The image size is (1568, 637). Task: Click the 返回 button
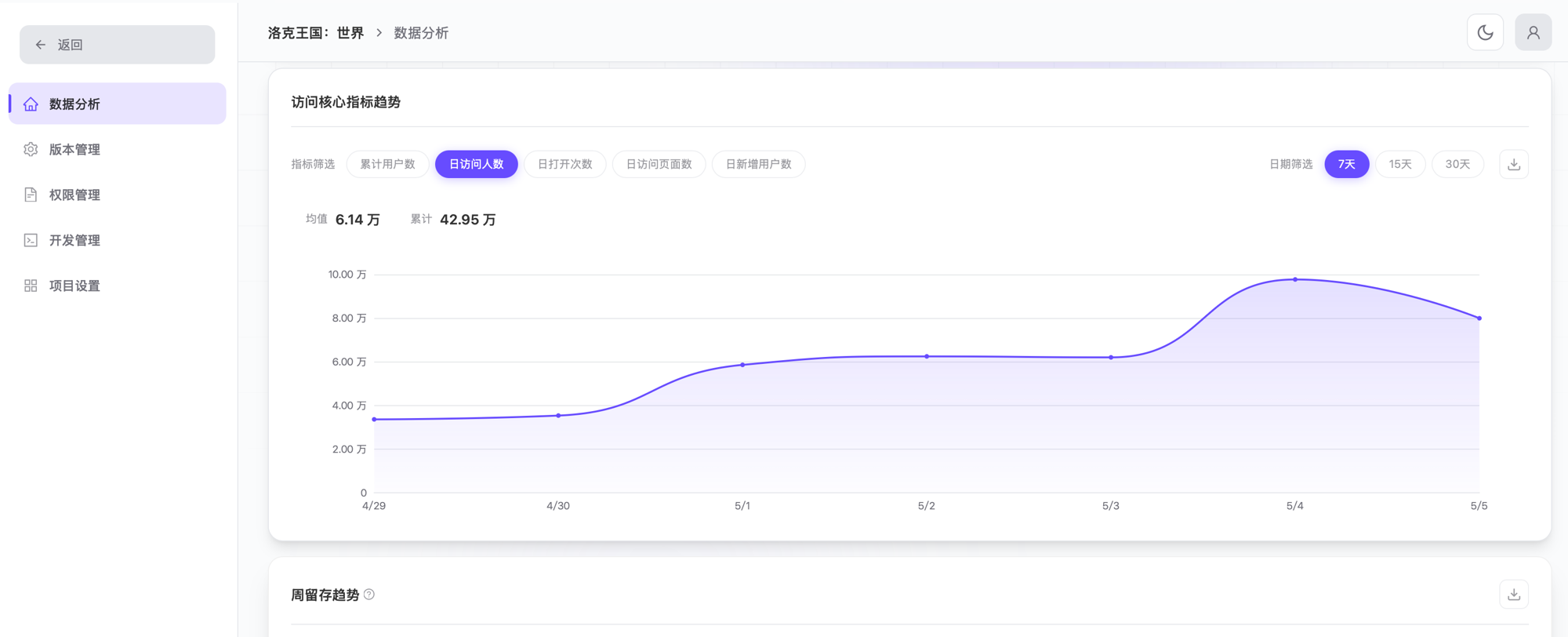(x=118, y=45)
